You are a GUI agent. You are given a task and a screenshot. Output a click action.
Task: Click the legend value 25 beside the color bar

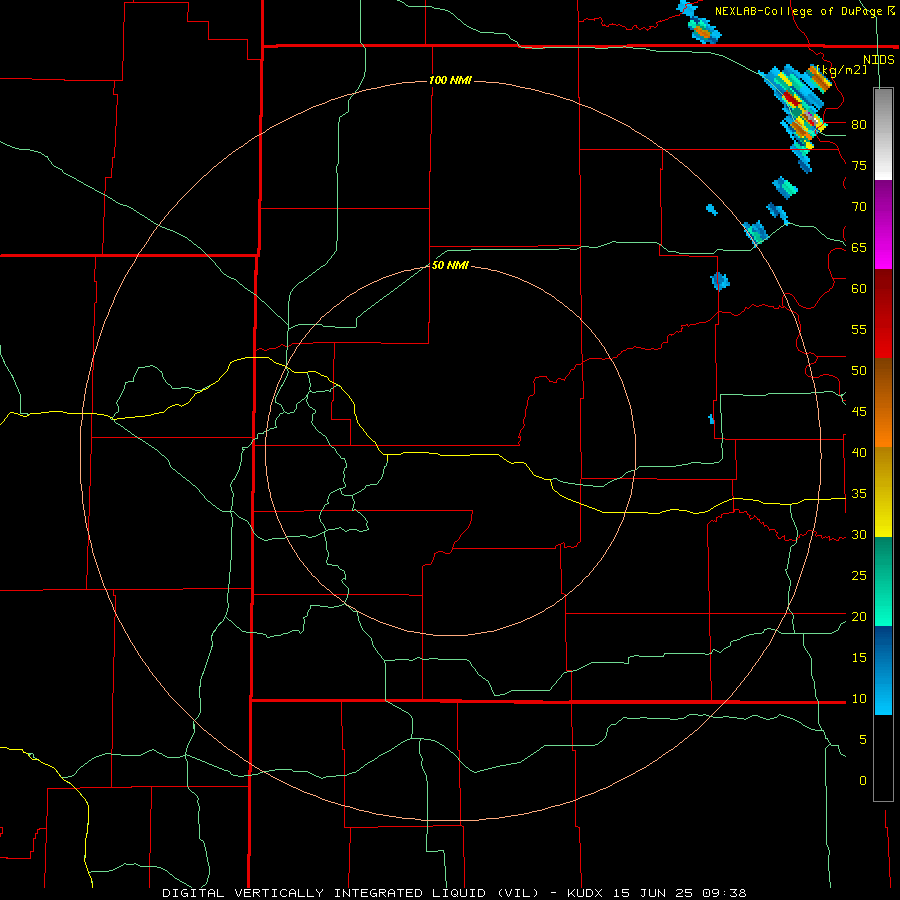859,575
